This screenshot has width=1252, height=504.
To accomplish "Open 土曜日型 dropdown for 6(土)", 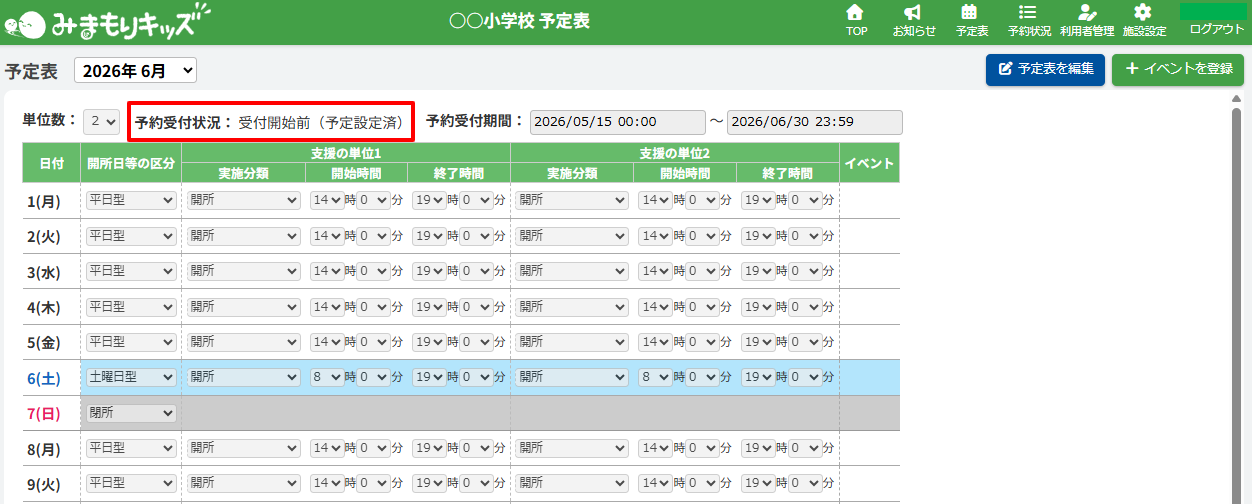I will [x=131, y=377].
